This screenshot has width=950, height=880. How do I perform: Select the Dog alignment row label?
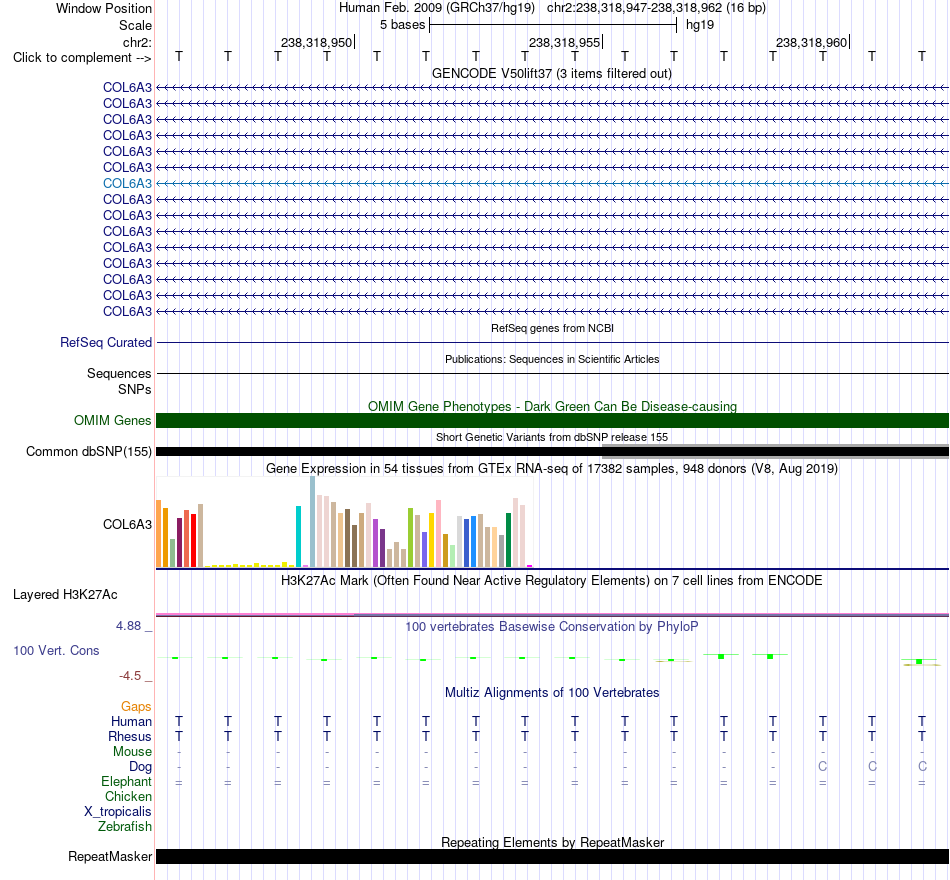(x=140, y=767)
